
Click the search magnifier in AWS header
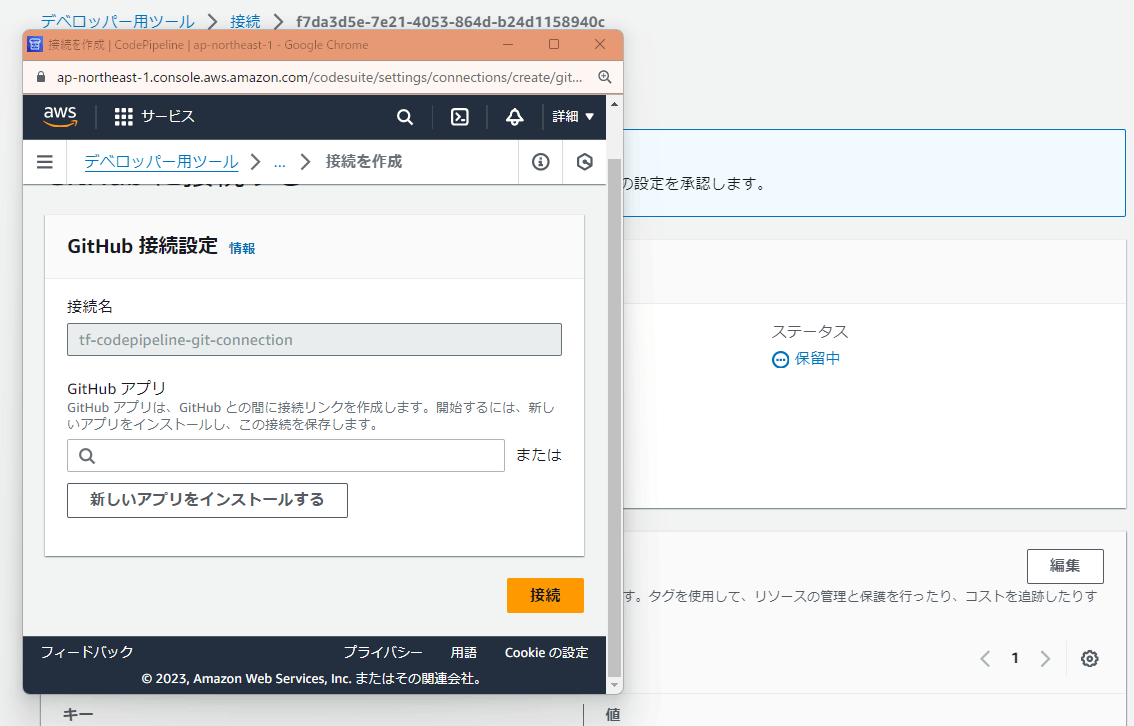[x=405, y=117]
